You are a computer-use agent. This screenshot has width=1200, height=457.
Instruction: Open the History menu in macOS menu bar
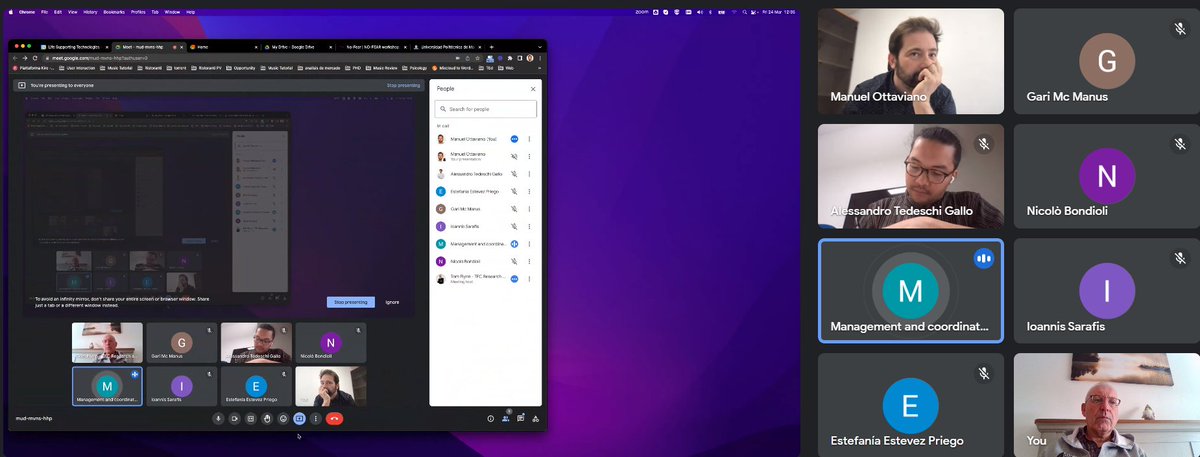click(x=90, y=11)
